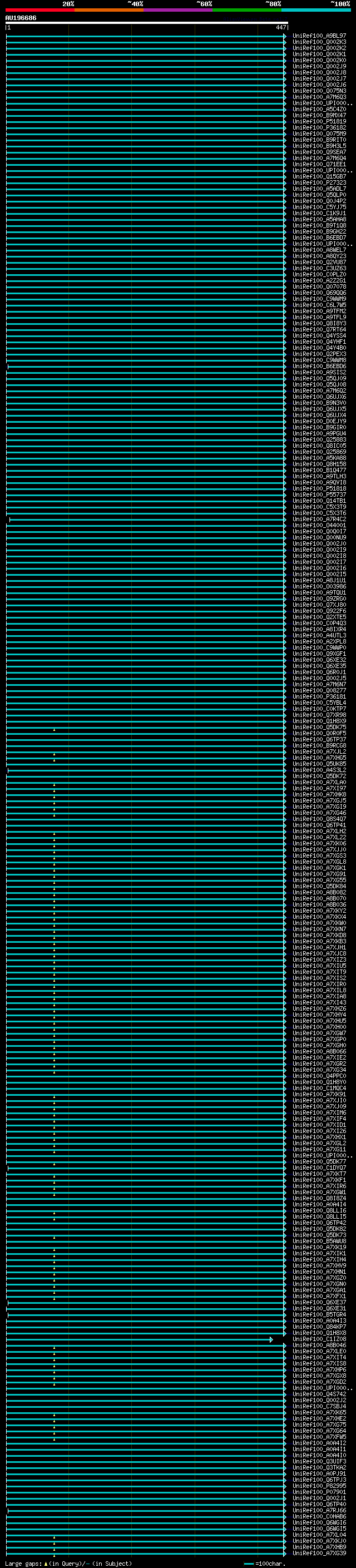The width and height of the screenshot is (356, 1568).
Task: Select the label UniRef100_Q002J9
Action: pos(319,66)
